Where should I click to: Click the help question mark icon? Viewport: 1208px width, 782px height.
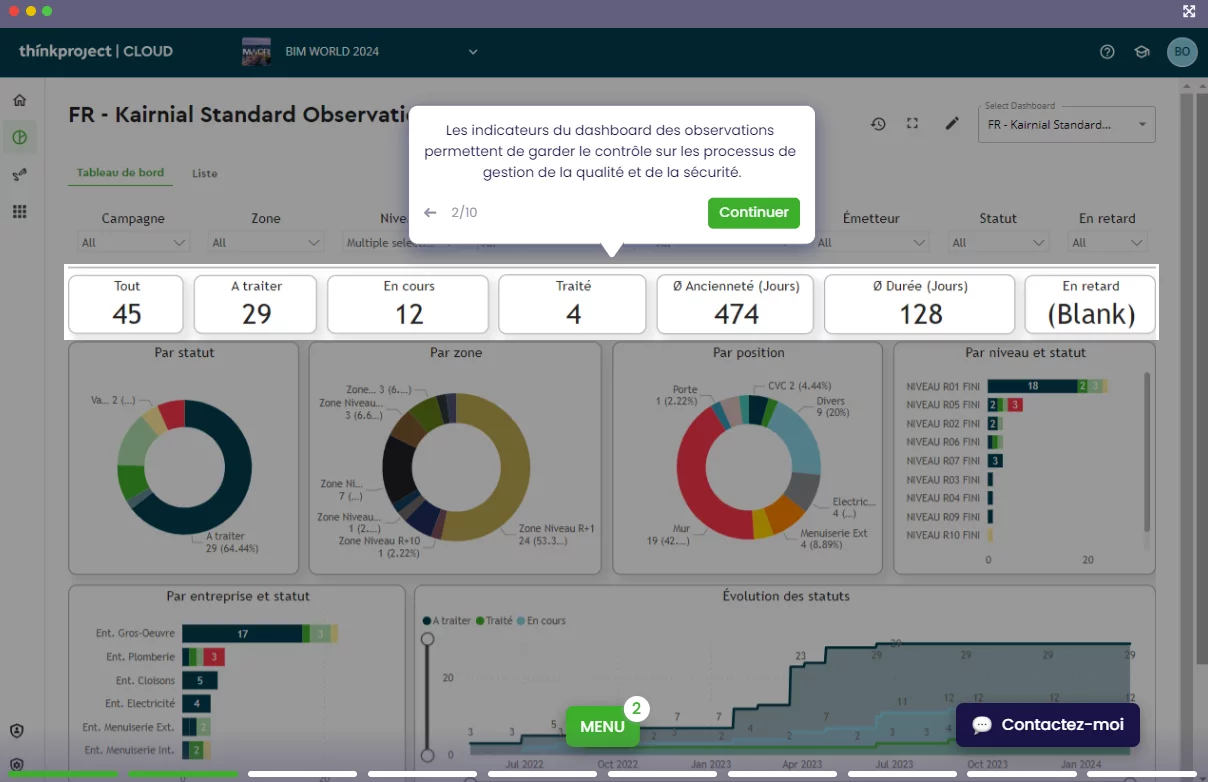[x=1107, y=52]
